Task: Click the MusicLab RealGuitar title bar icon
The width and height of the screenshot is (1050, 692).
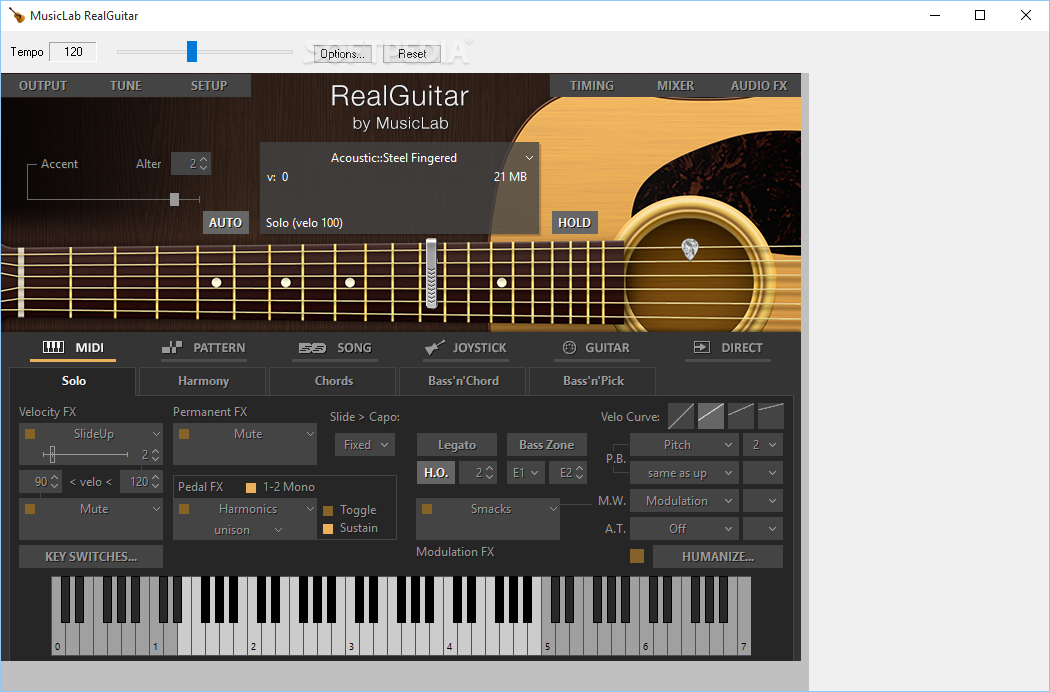Action: [x=17, y=15]
